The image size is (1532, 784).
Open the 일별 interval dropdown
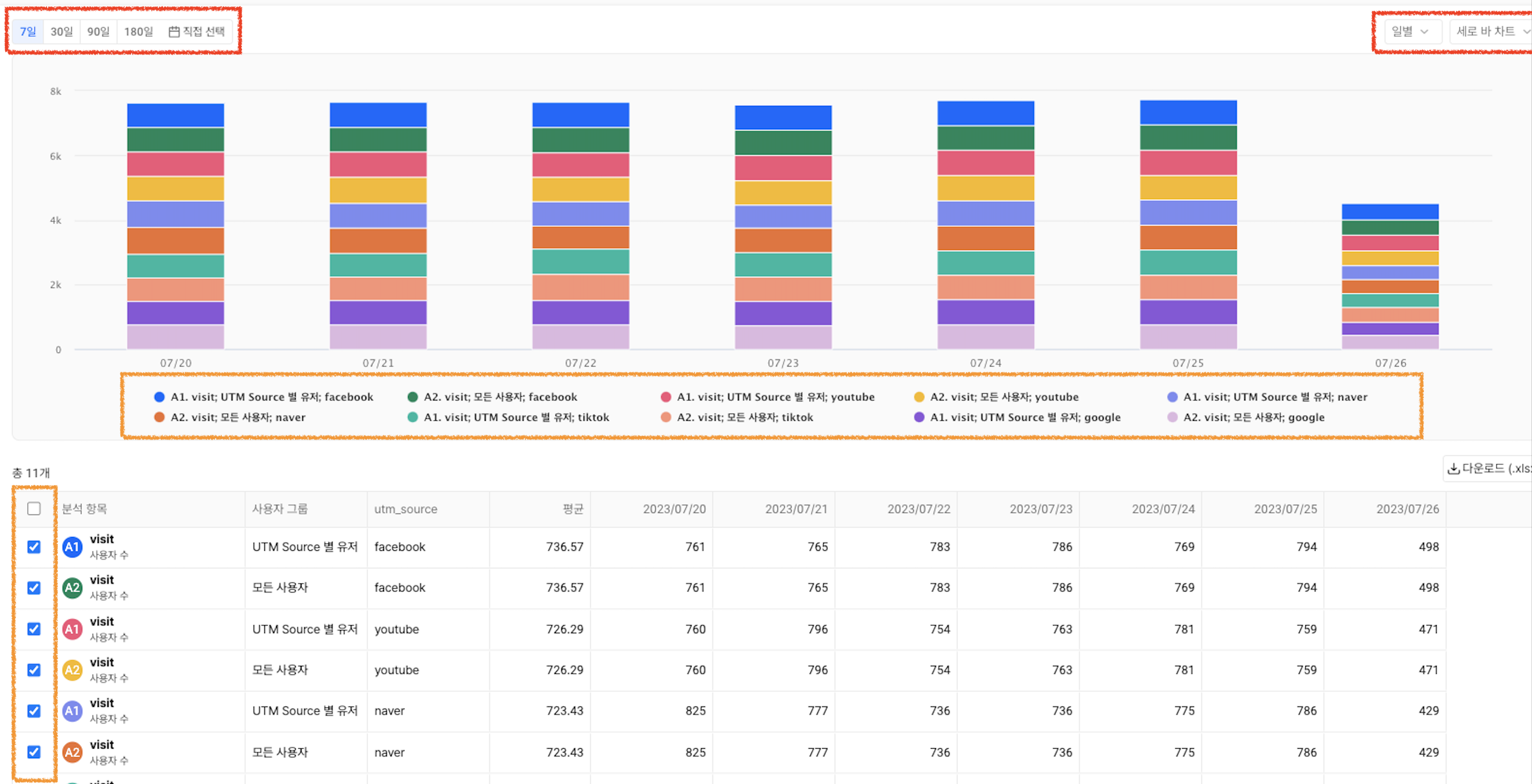[x=1410, y=32]
